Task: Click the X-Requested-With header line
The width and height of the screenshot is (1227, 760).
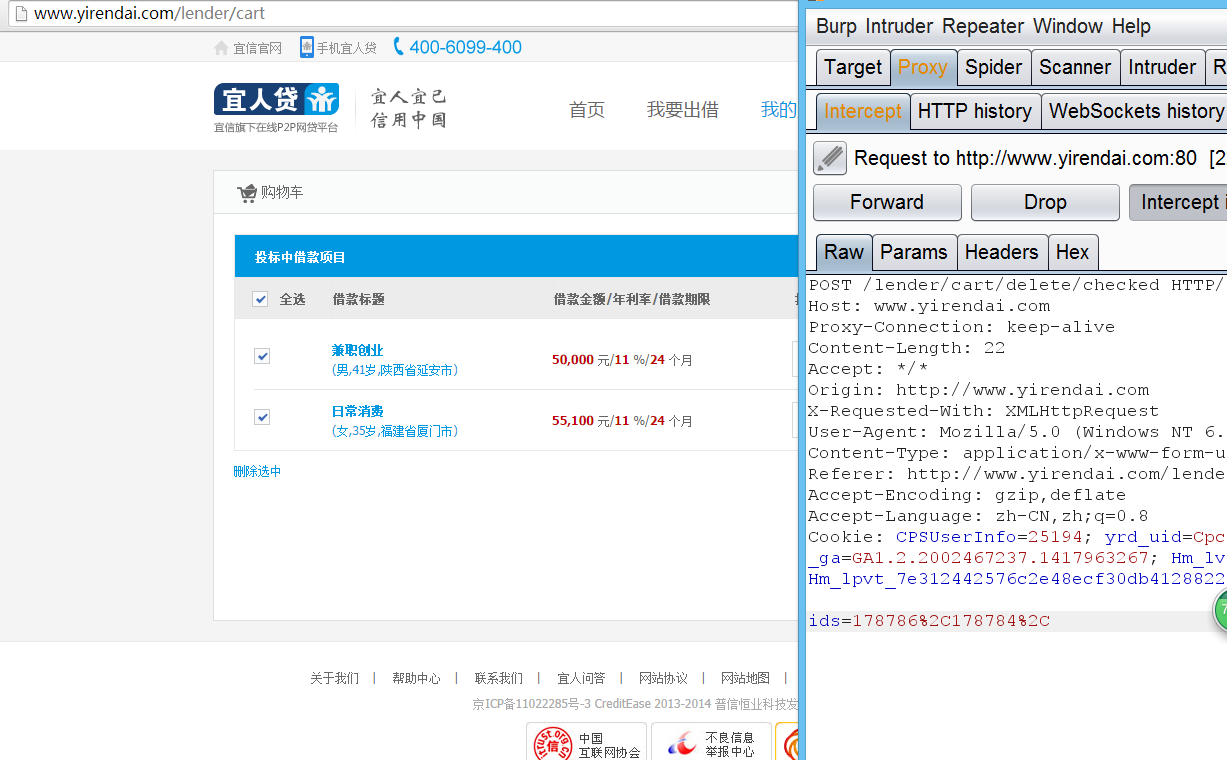Action: coord(983,411)
